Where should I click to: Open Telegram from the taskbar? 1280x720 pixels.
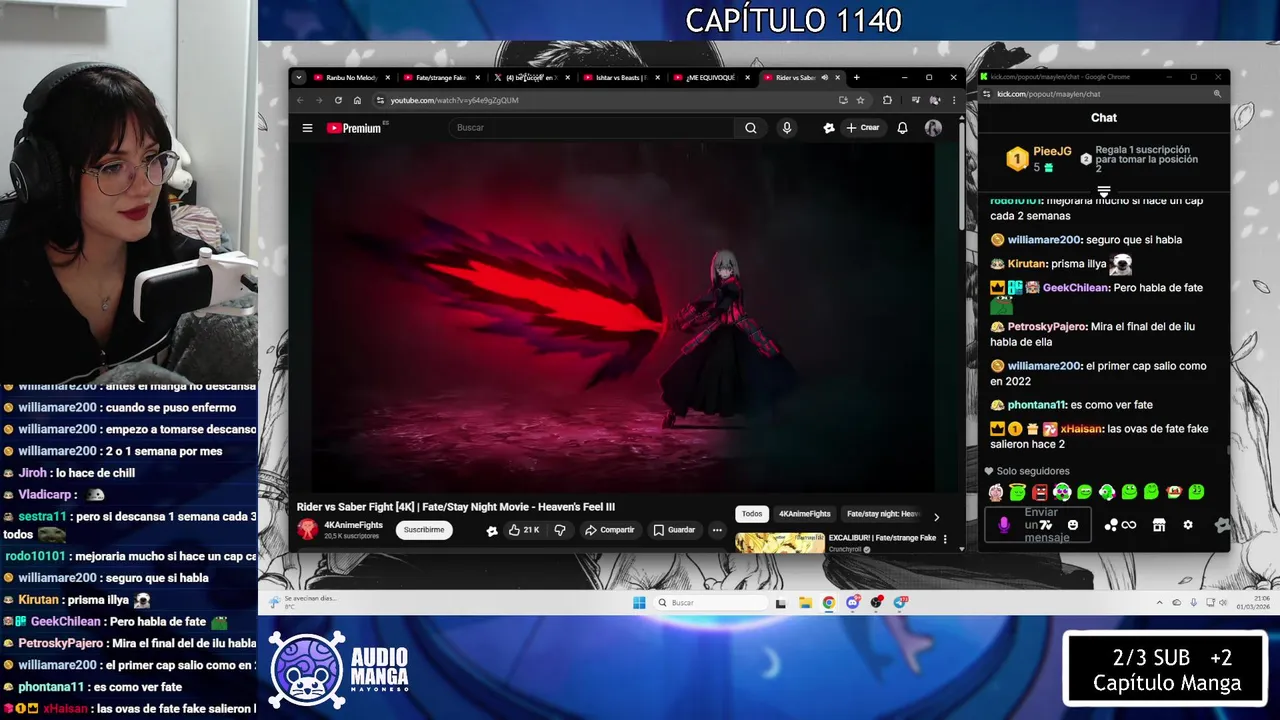click(900, 602)
